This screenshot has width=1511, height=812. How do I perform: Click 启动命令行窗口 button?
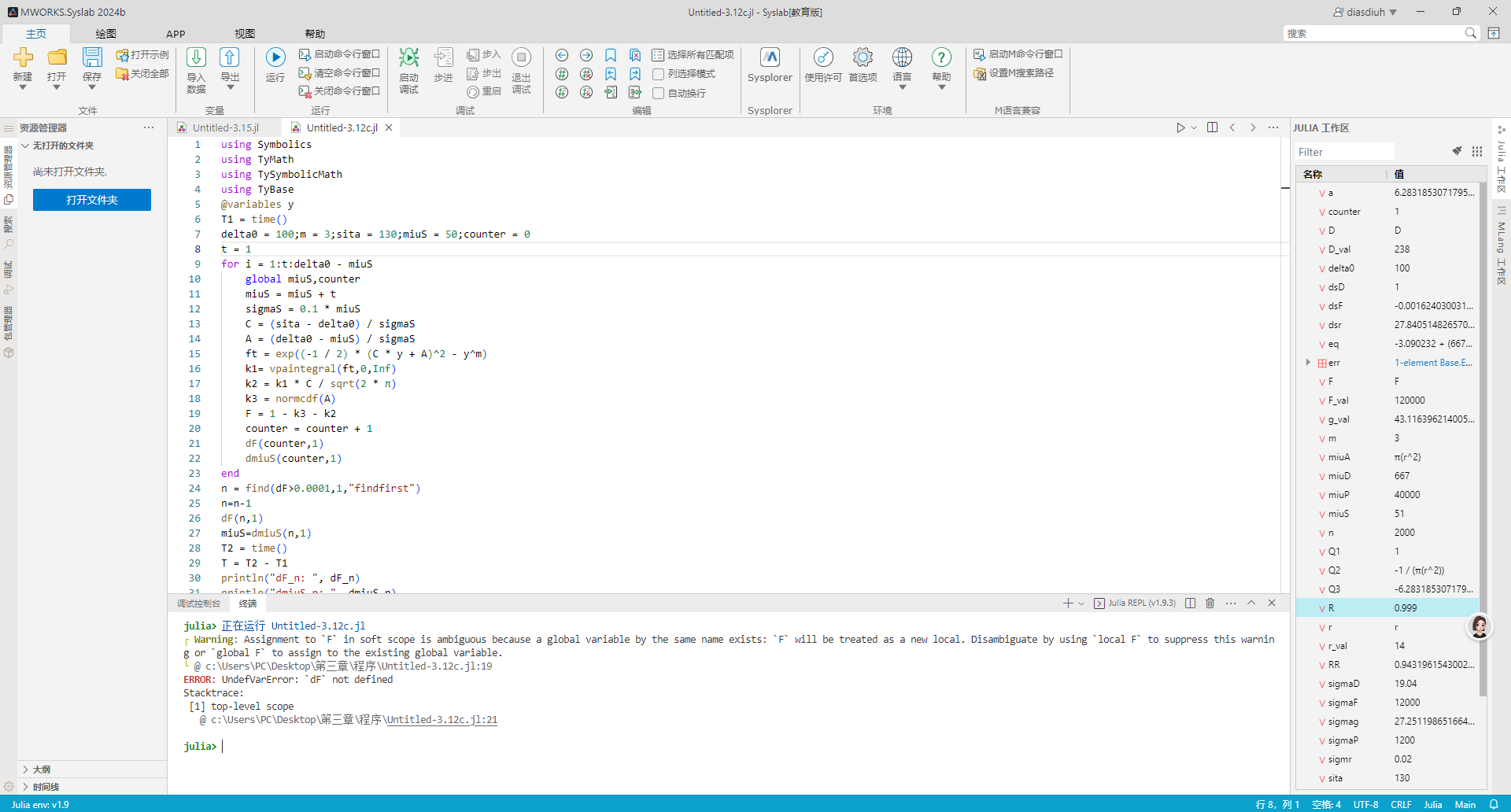point(339,54)
